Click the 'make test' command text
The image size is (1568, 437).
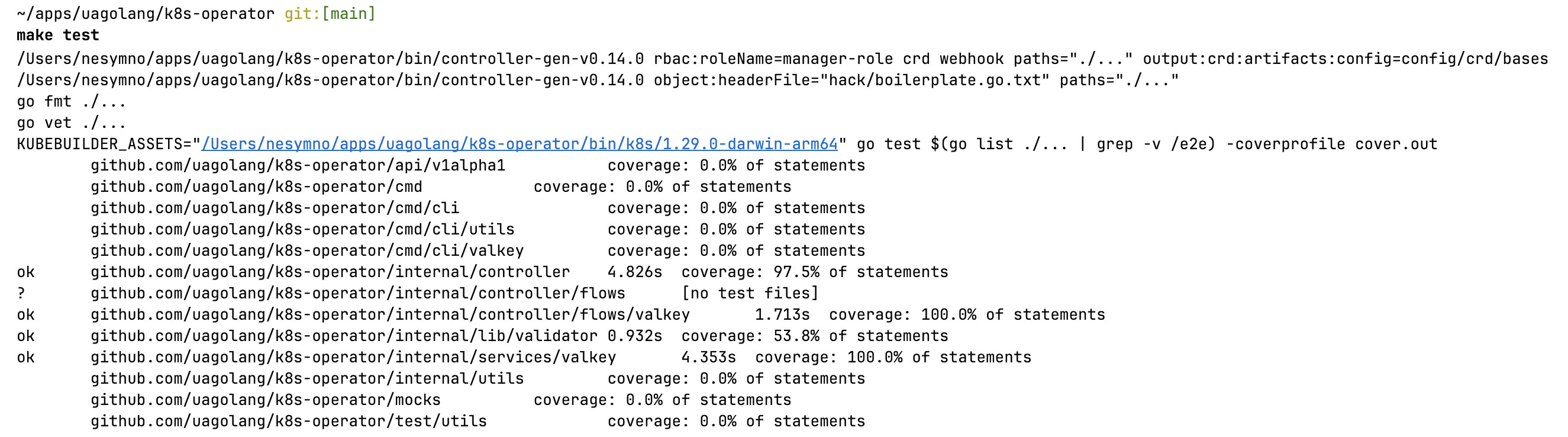[x=58, y=36]
